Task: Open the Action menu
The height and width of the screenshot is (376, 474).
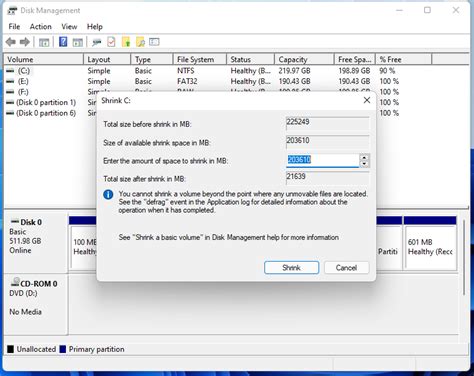Action: 41,27
